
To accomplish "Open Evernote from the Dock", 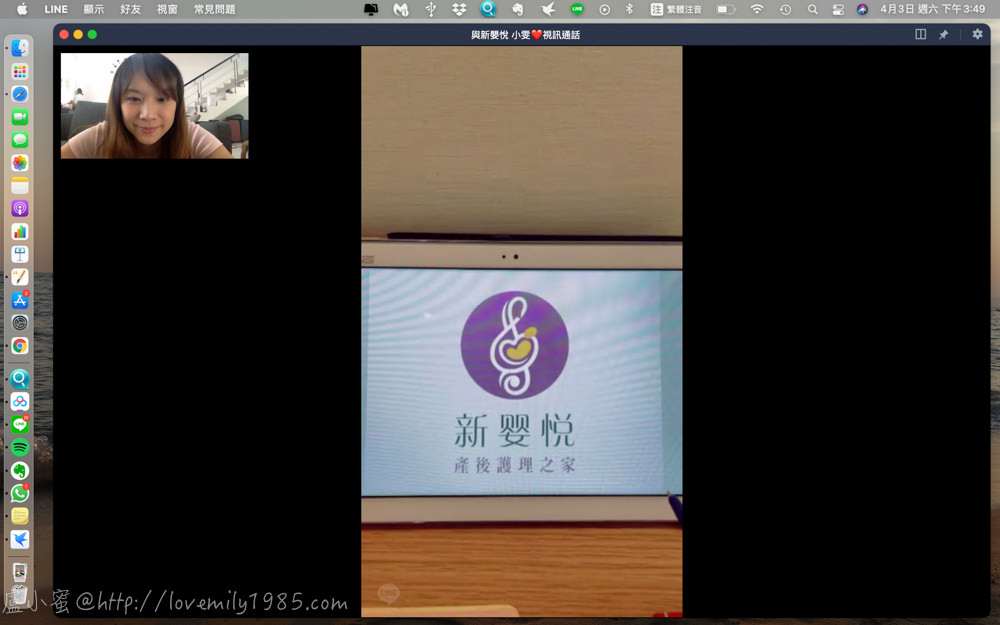I will 20,471.
